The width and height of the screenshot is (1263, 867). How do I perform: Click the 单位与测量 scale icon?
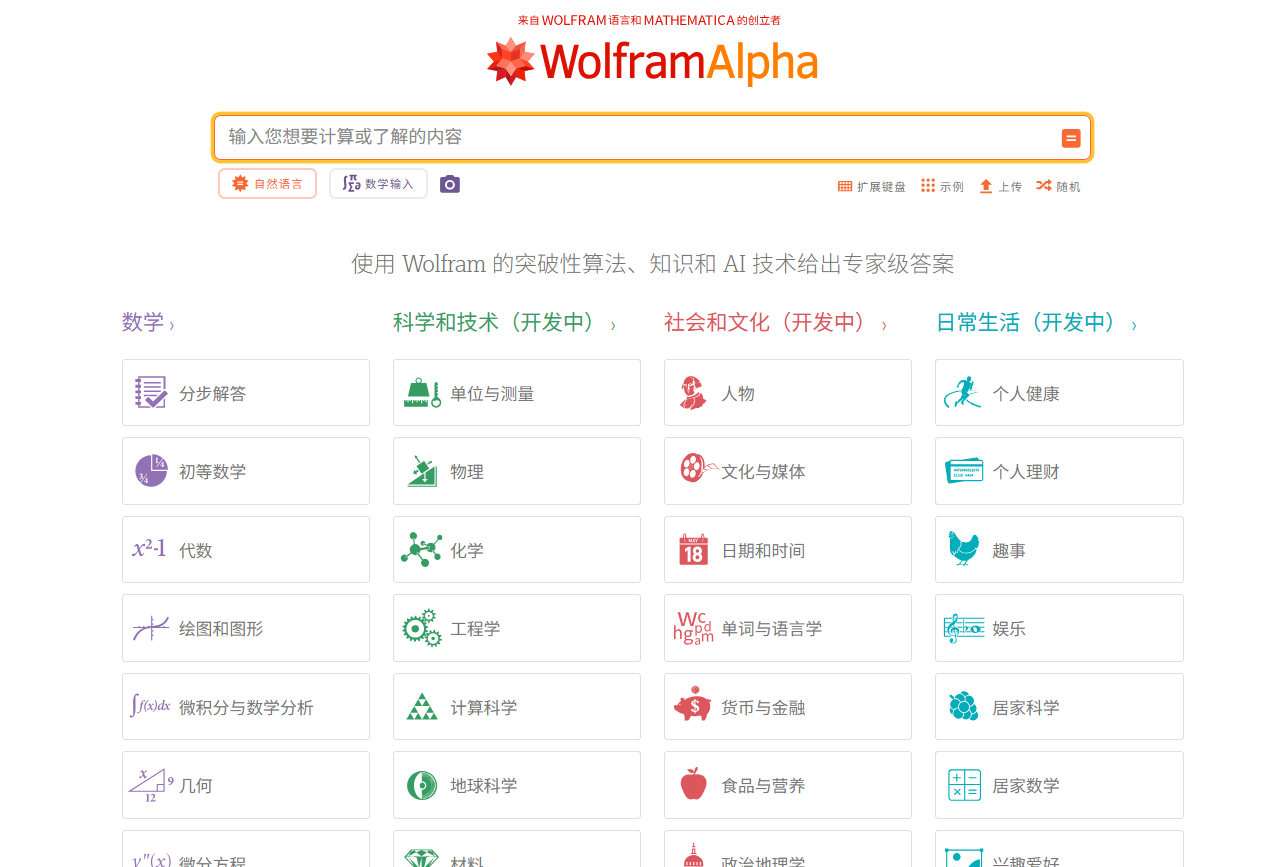click(x=422, y=393)
